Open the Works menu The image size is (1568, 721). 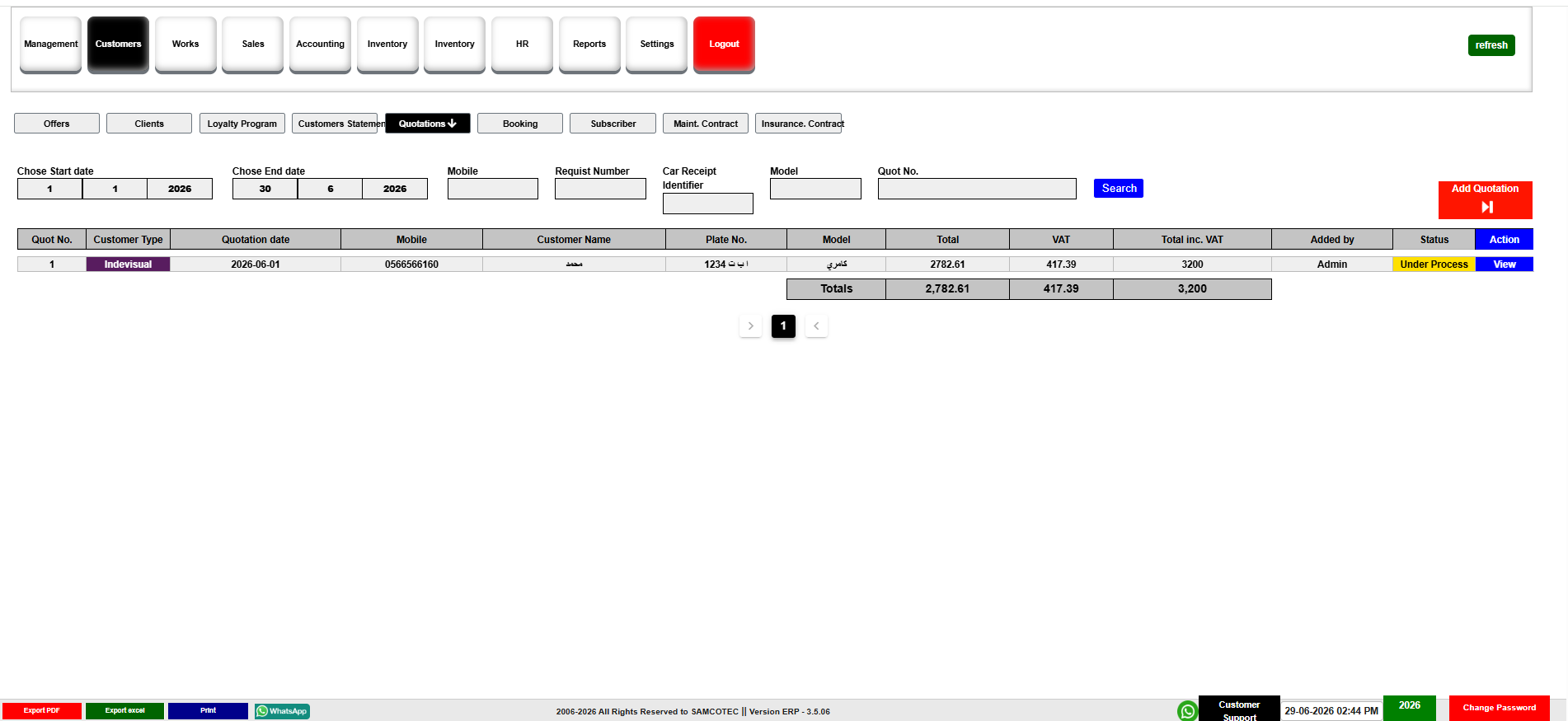[185, 44]
